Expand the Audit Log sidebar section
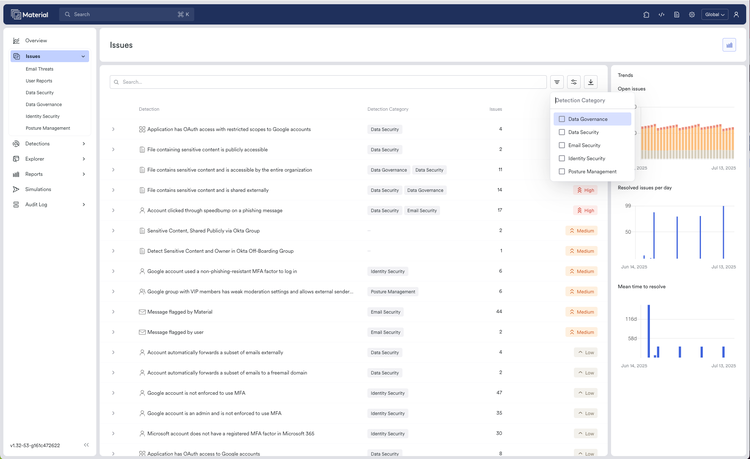The image size is (750, 459). pos(84,205)
